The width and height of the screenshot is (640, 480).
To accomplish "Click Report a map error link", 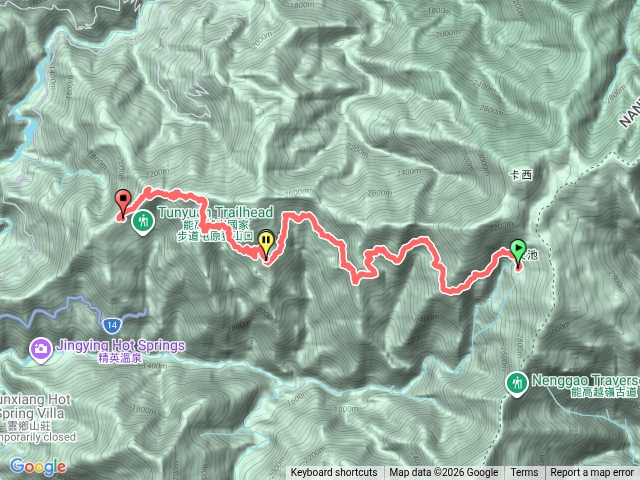I will [592, 473].
